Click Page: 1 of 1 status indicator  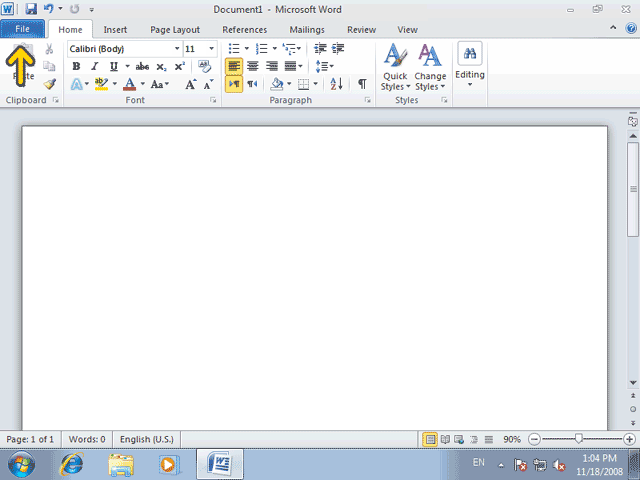[30, 439]
